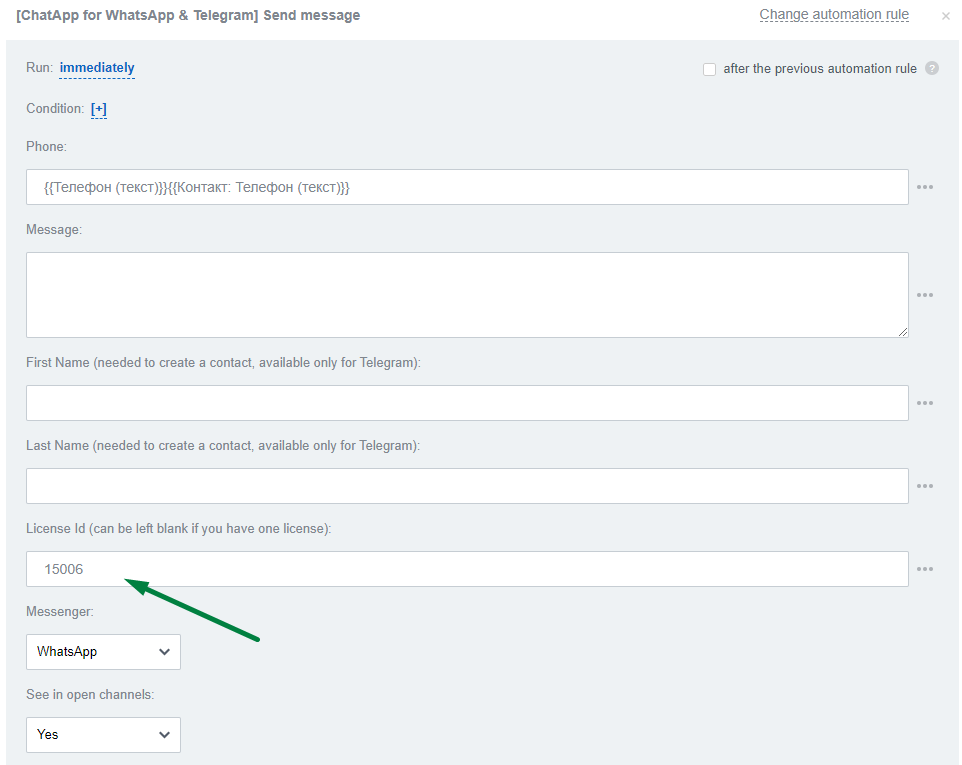Click into the Message text area
Viewport: 962px width, 765px height.
[x=466, y=294]
